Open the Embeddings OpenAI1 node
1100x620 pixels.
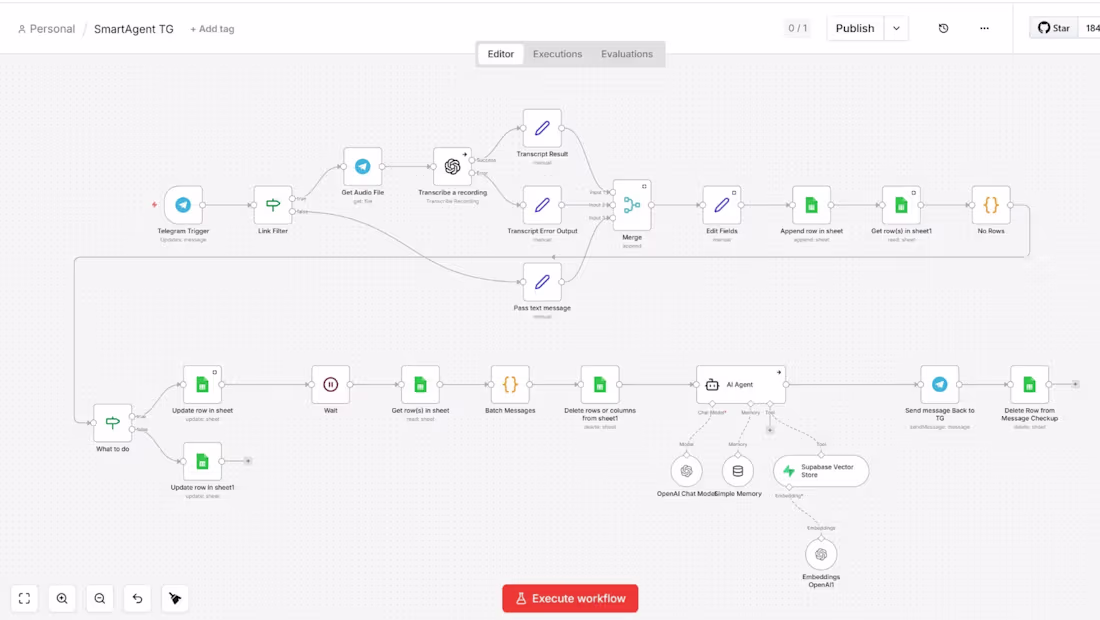(821, 555)
